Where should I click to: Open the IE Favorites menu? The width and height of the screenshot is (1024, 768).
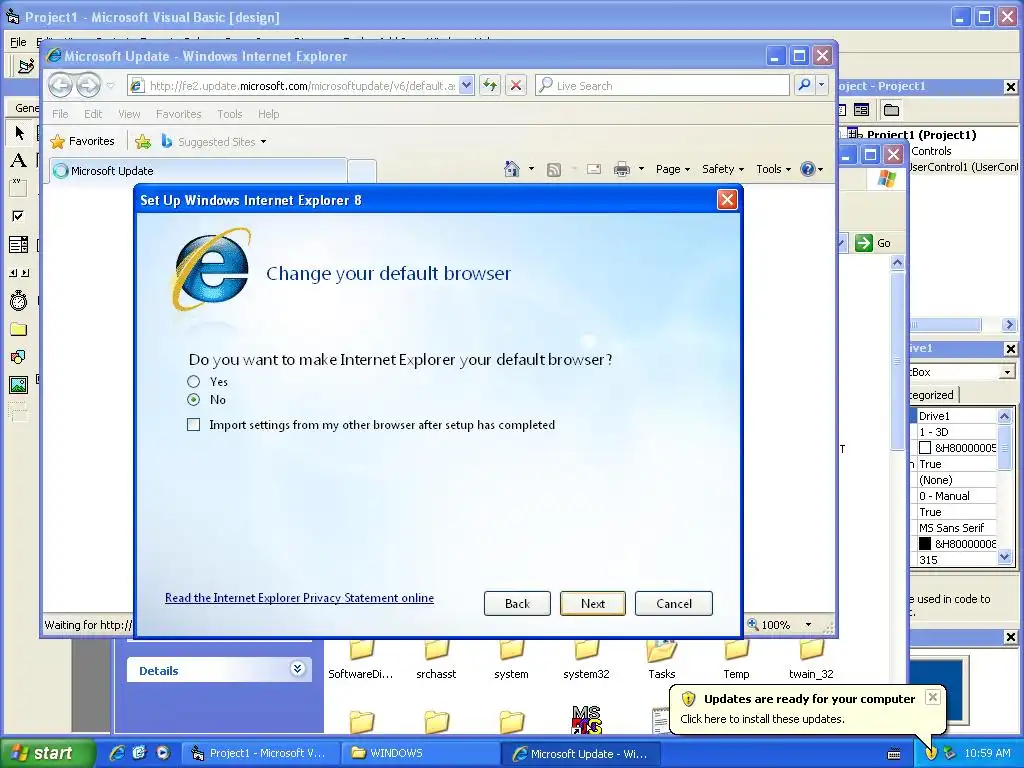pyautogui.click(x=178, y=114)
